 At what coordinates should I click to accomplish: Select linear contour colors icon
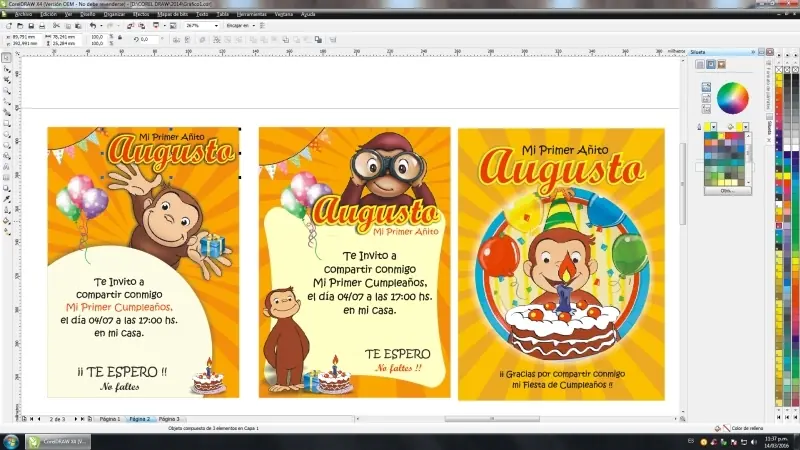point(706,87)
